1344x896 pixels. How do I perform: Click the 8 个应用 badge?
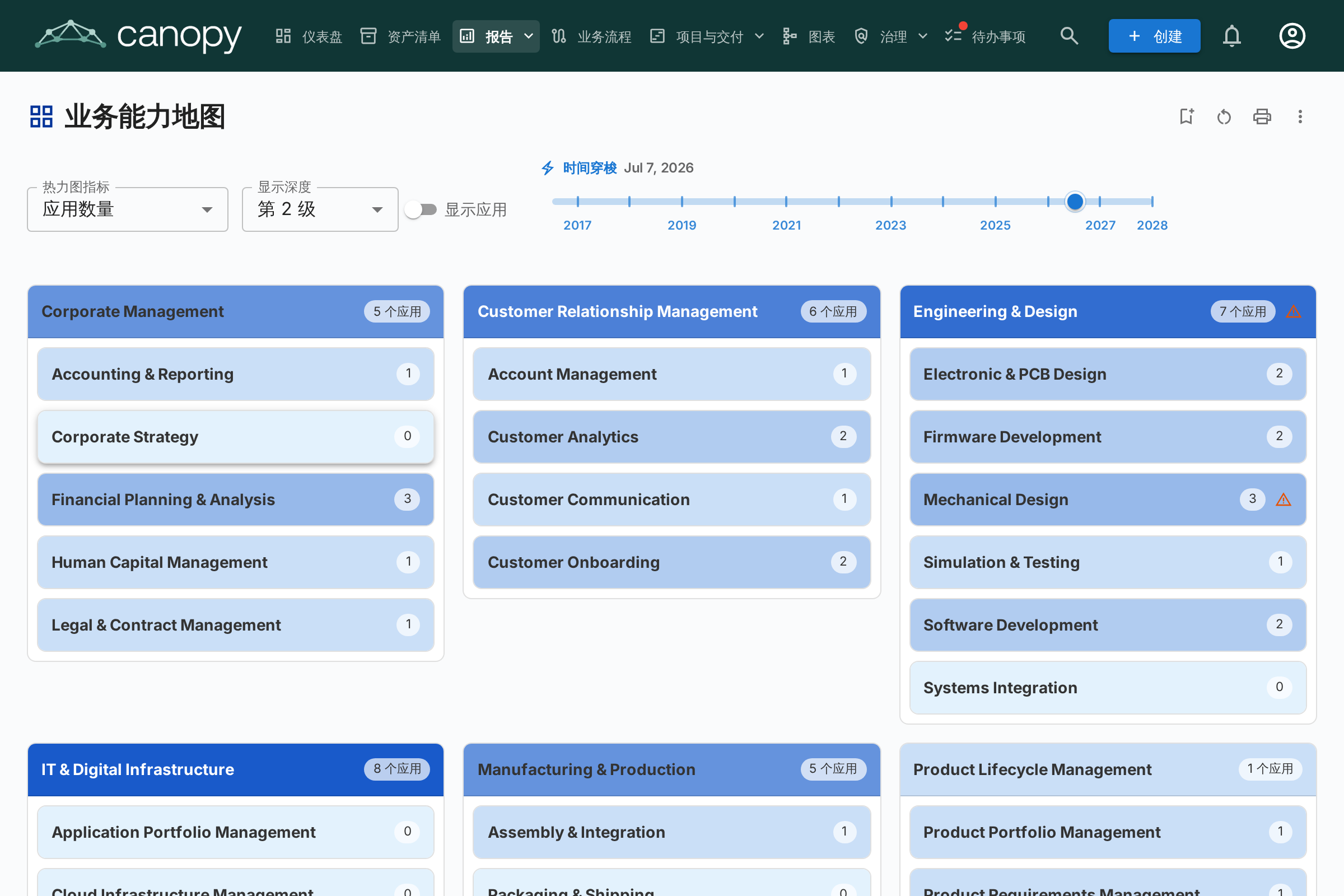[397, 769]
